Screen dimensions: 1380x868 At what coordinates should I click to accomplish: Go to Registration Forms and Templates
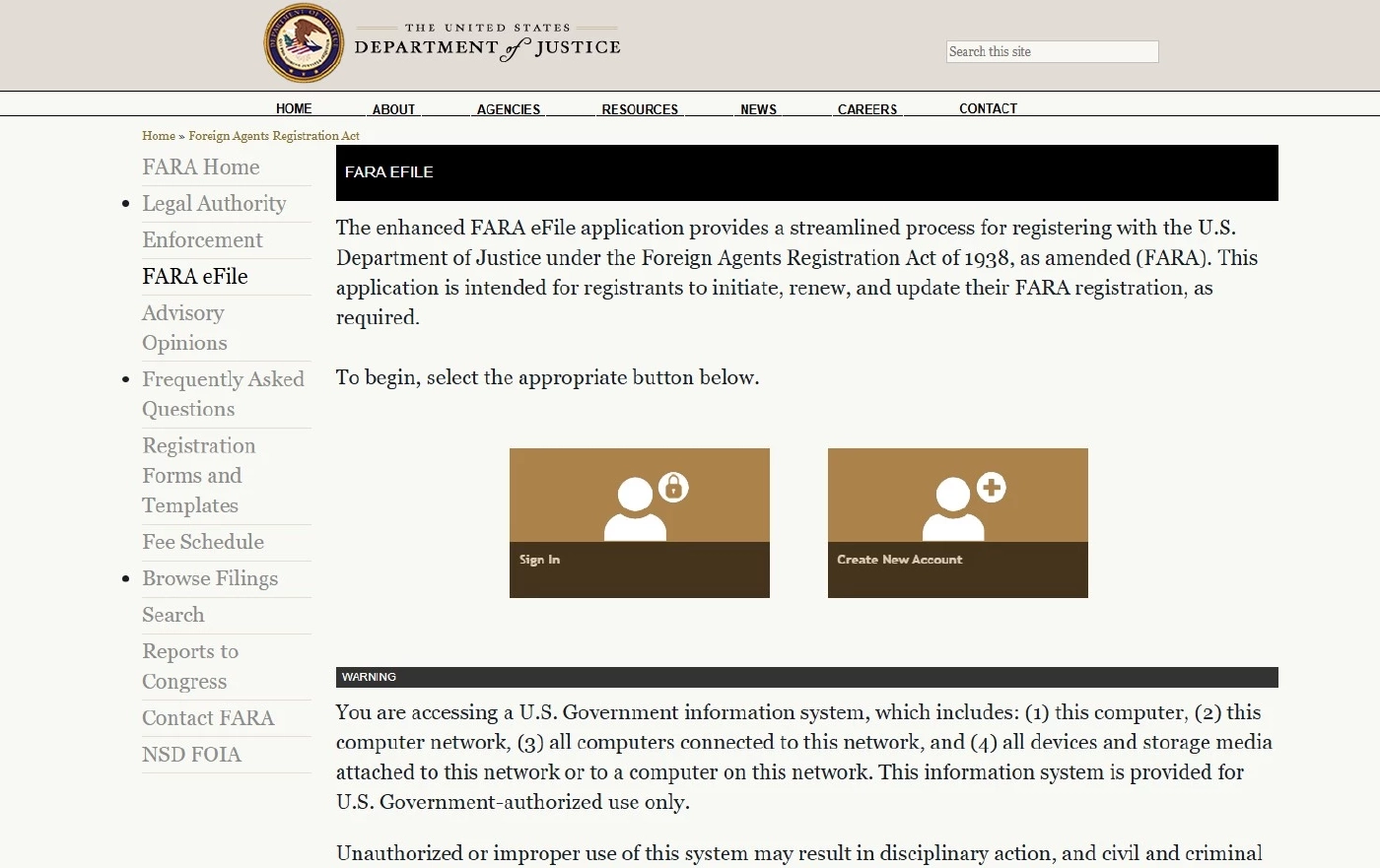pyautogui.click(x=198, y=475)
